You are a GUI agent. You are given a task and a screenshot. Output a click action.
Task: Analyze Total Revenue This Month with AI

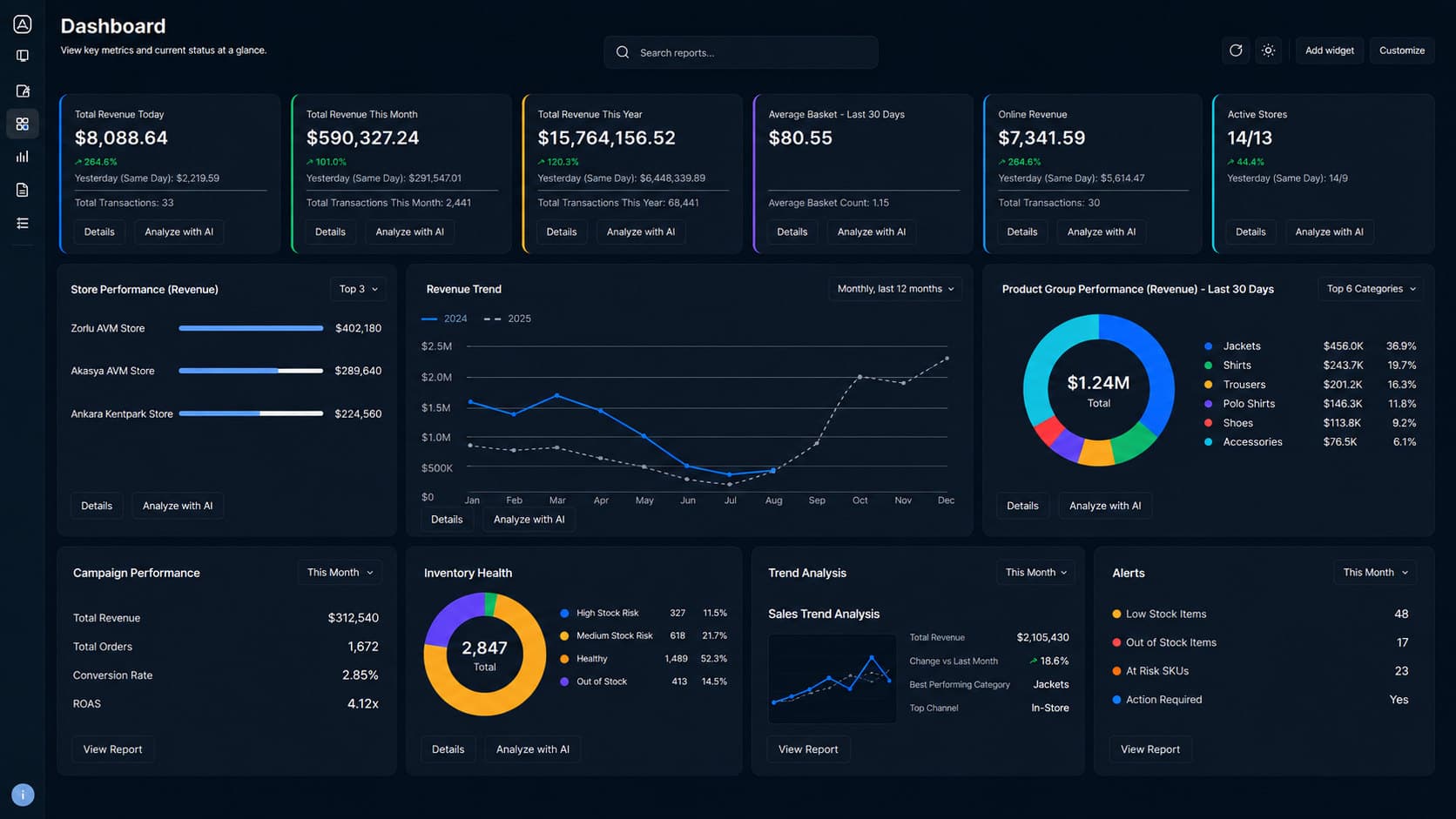click(x=409, y=232)
